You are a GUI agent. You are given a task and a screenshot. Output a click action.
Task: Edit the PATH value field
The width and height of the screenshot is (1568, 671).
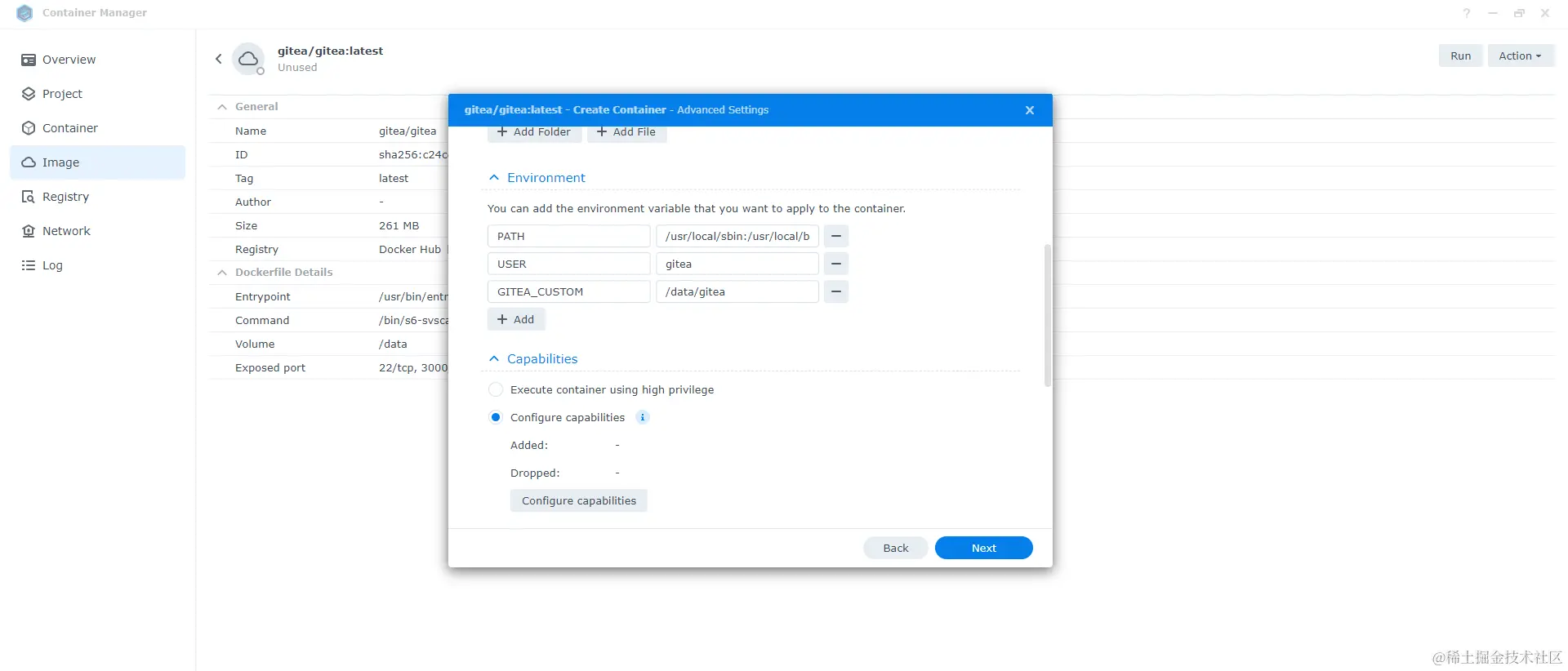coord(737,236)
